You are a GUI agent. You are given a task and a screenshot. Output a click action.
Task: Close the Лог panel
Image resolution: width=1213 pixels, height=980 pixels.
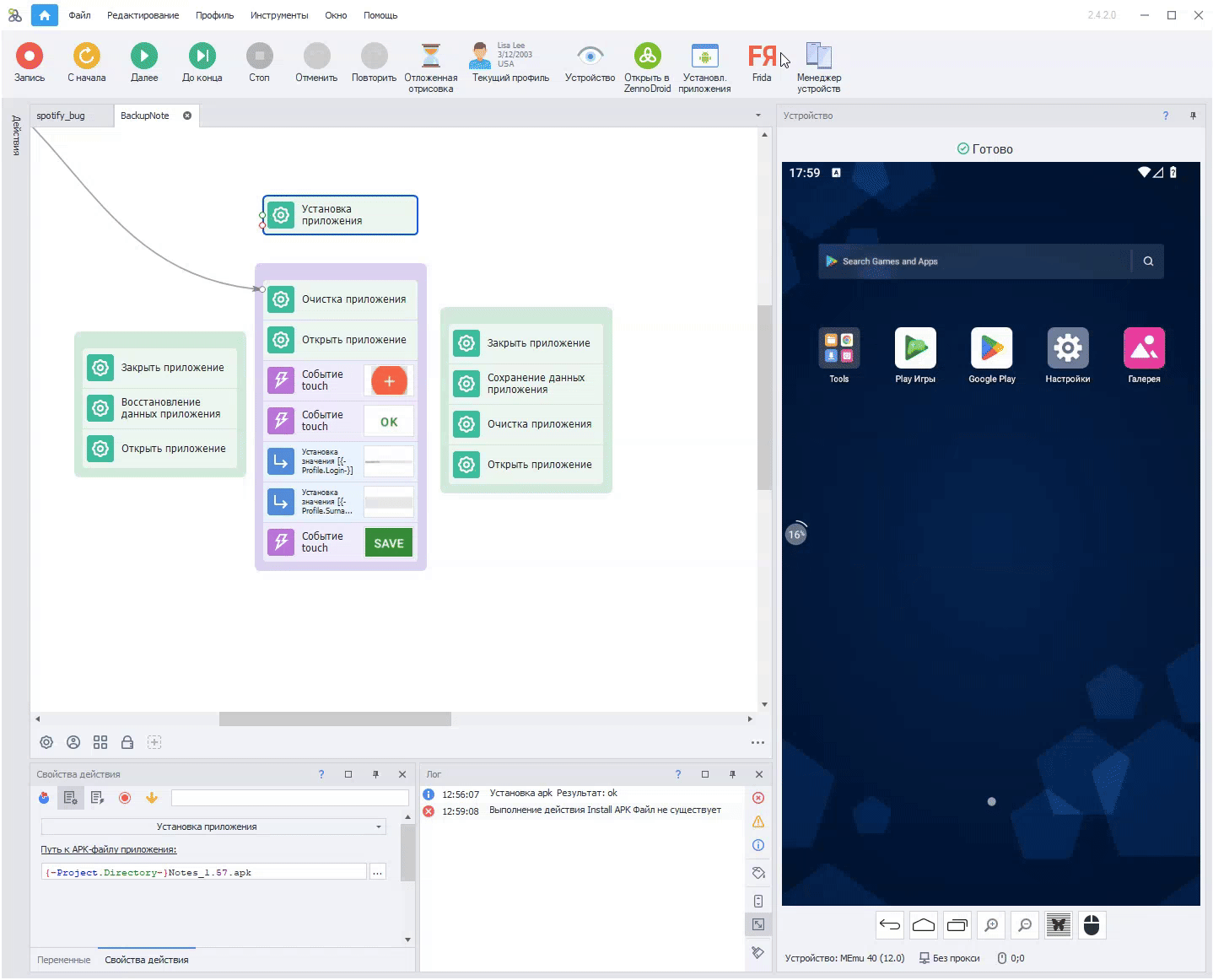click(x=759, y=774)
